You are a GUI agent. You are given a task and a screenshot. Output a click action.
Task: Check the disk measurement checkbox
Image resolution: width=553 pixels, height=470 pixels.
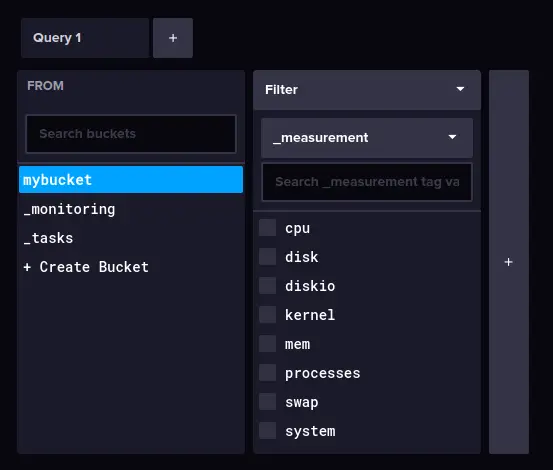267,257
